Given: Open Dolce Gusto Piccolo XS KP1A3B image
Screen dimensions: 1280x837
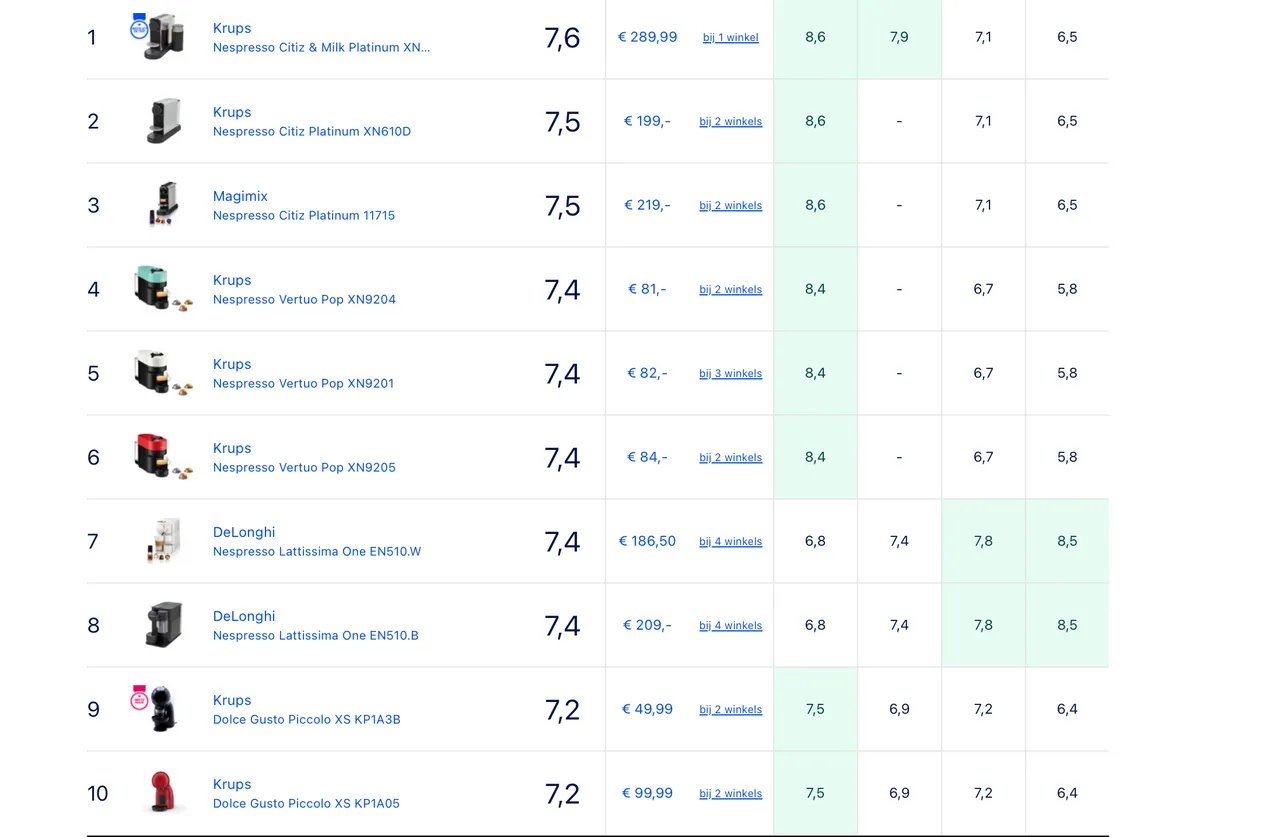Looking at the screenshot, I should point(164,710).
